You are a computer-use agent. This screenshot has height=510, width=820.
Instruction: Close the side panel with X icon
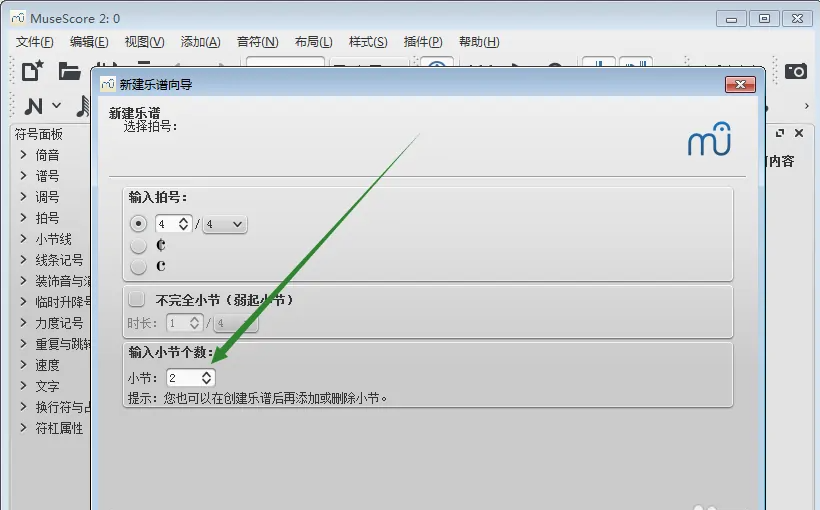point(799,133)
